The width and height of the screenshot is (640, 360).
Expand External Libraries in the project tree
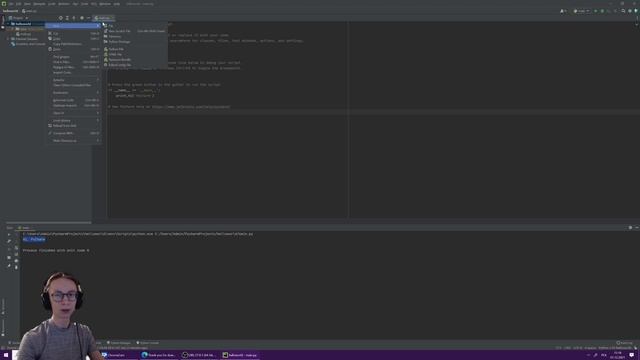8,39
